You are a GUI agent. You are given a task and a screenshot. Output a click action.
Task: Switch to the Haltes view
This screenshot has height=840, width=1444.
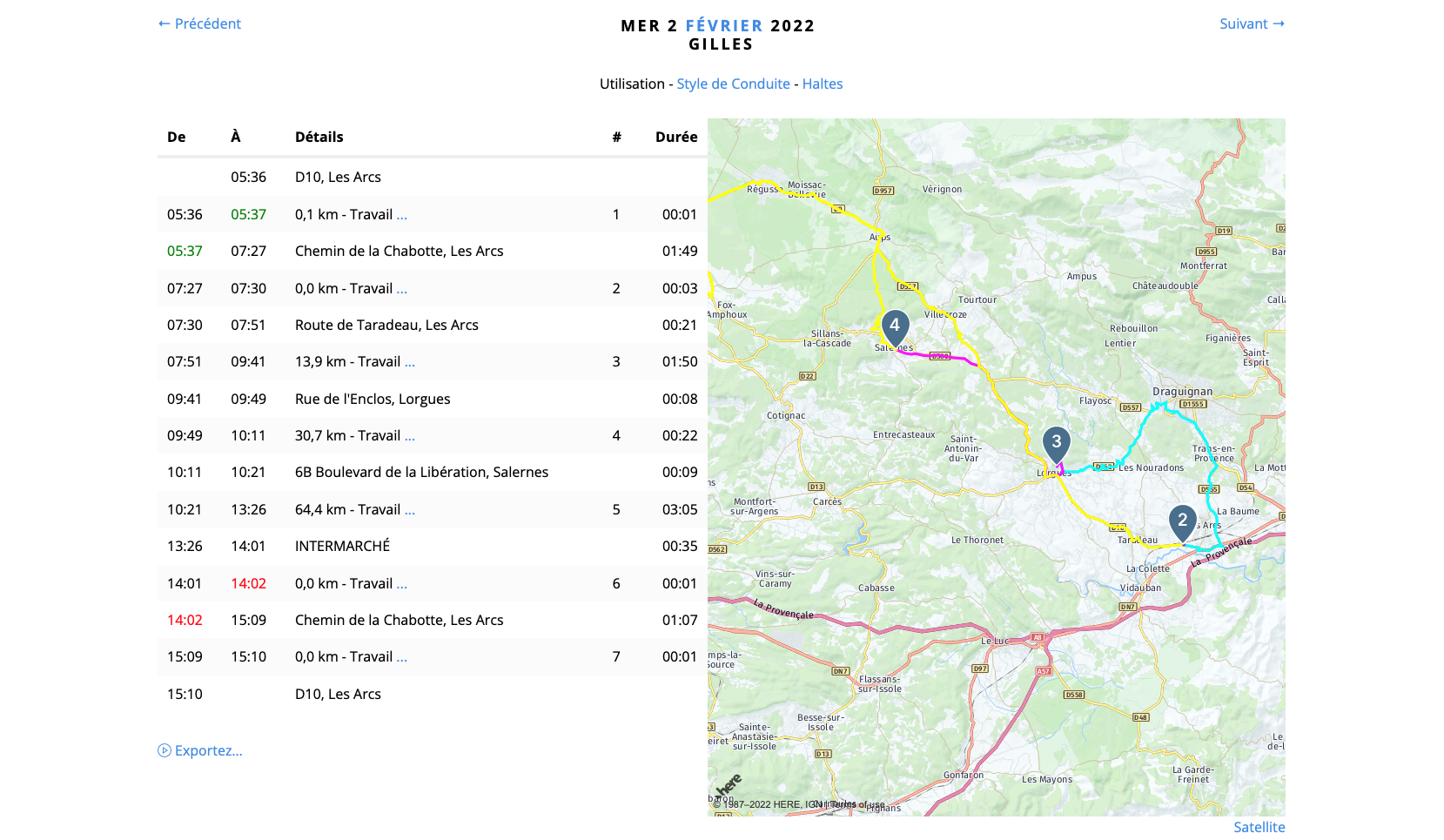[x=822, y=84]
